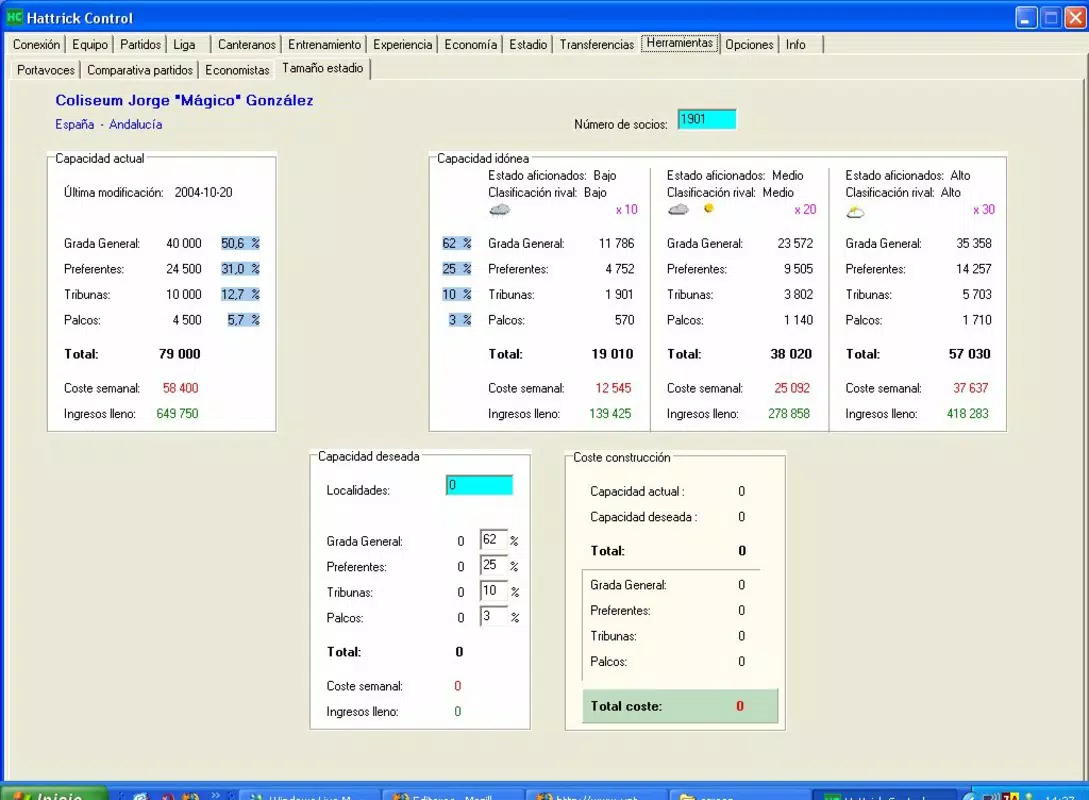Switch to the Entrenamiento tab

[x=324, y=44]
